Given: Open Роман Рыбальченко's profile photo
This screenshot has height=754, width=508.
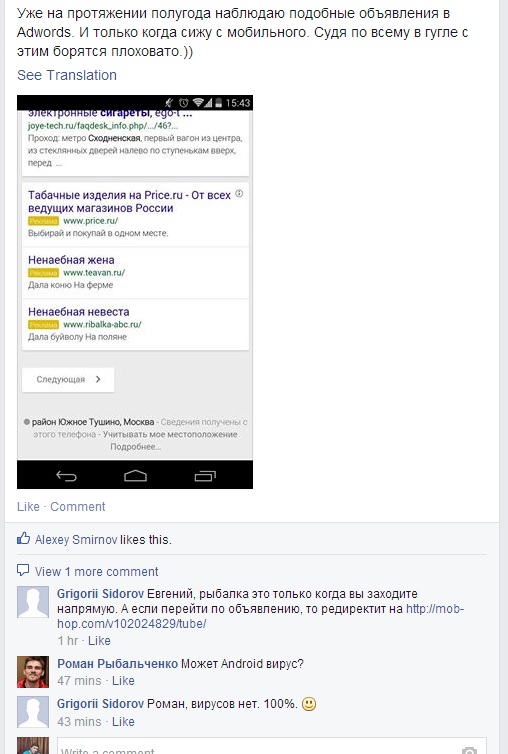Looking at the screenshot, I should pyautogui.click(x=33, y=672).
